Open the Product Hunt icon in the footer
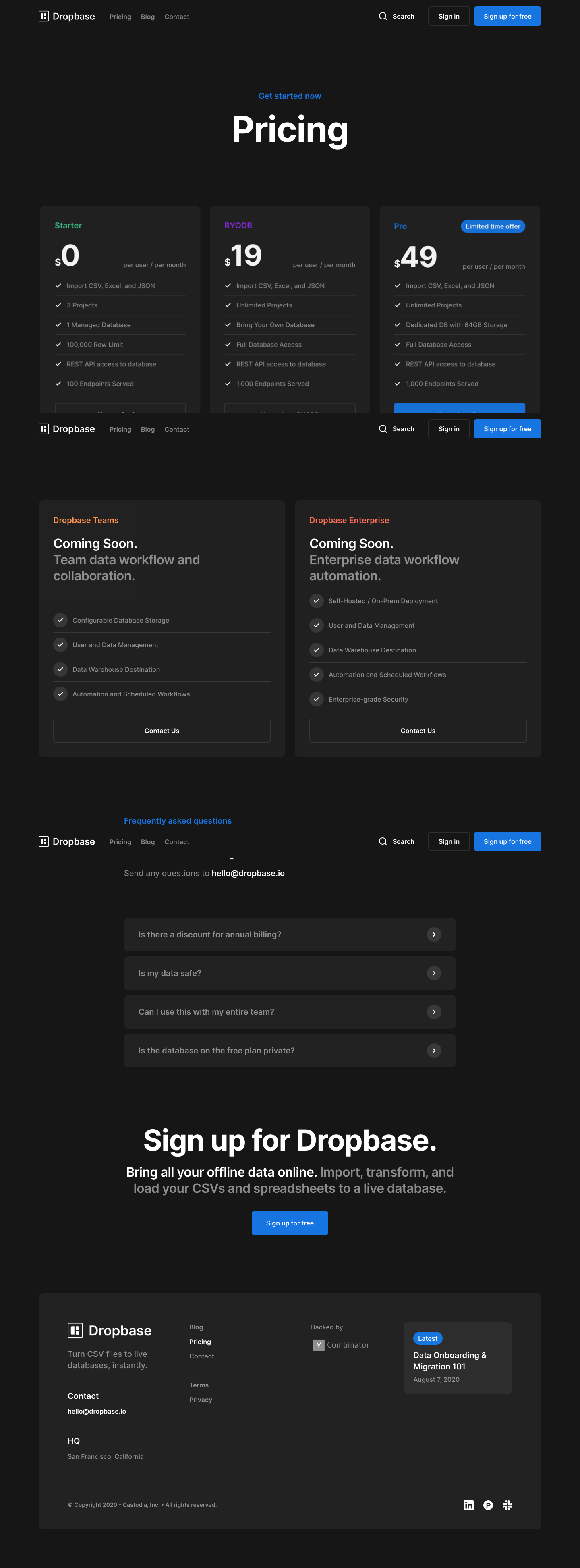 click(x=488, y=1505)
